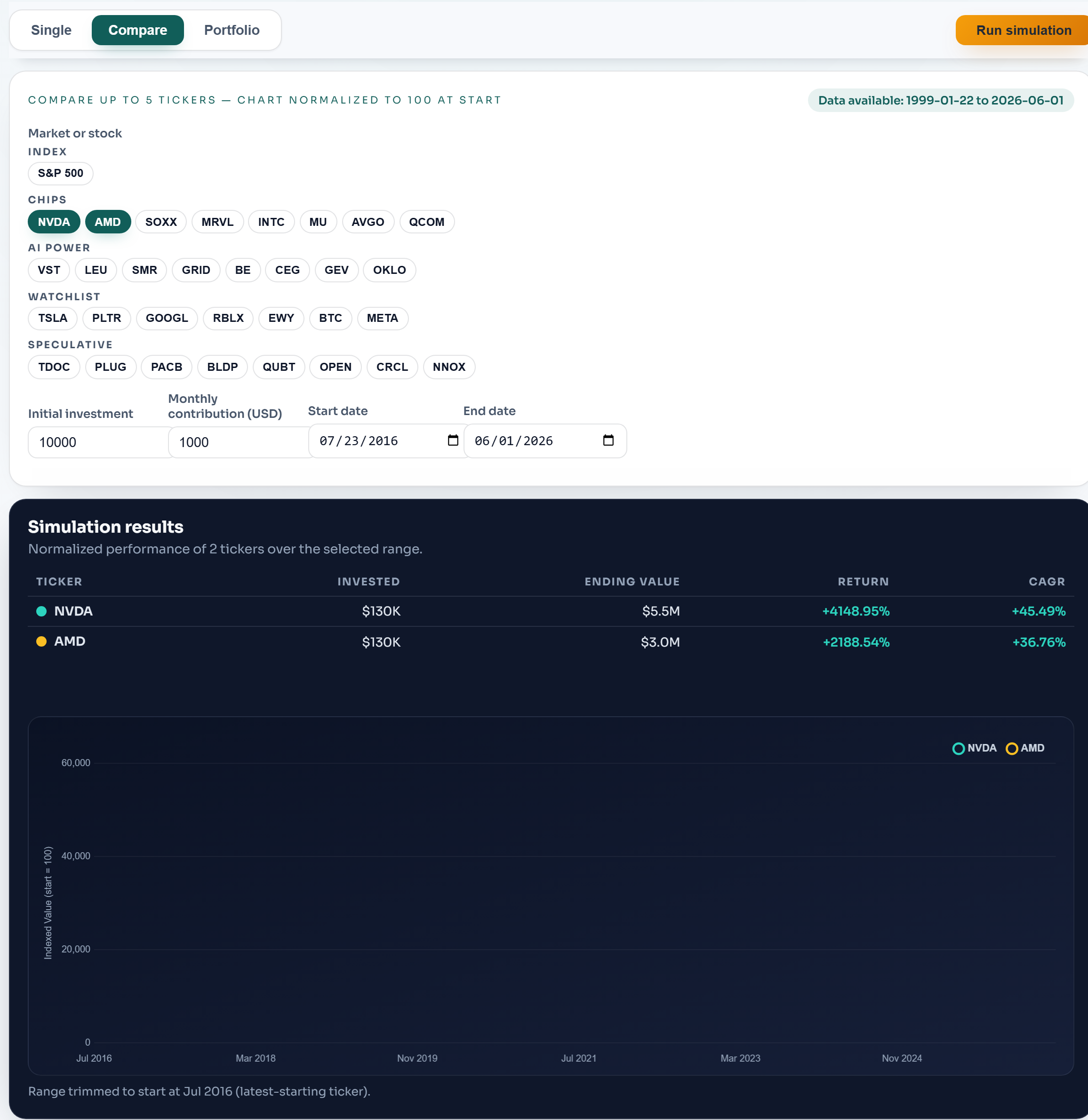Screen dimensions: 1088x1120
Task: Open the Portfolio tab
Action: tap(232, 30)
